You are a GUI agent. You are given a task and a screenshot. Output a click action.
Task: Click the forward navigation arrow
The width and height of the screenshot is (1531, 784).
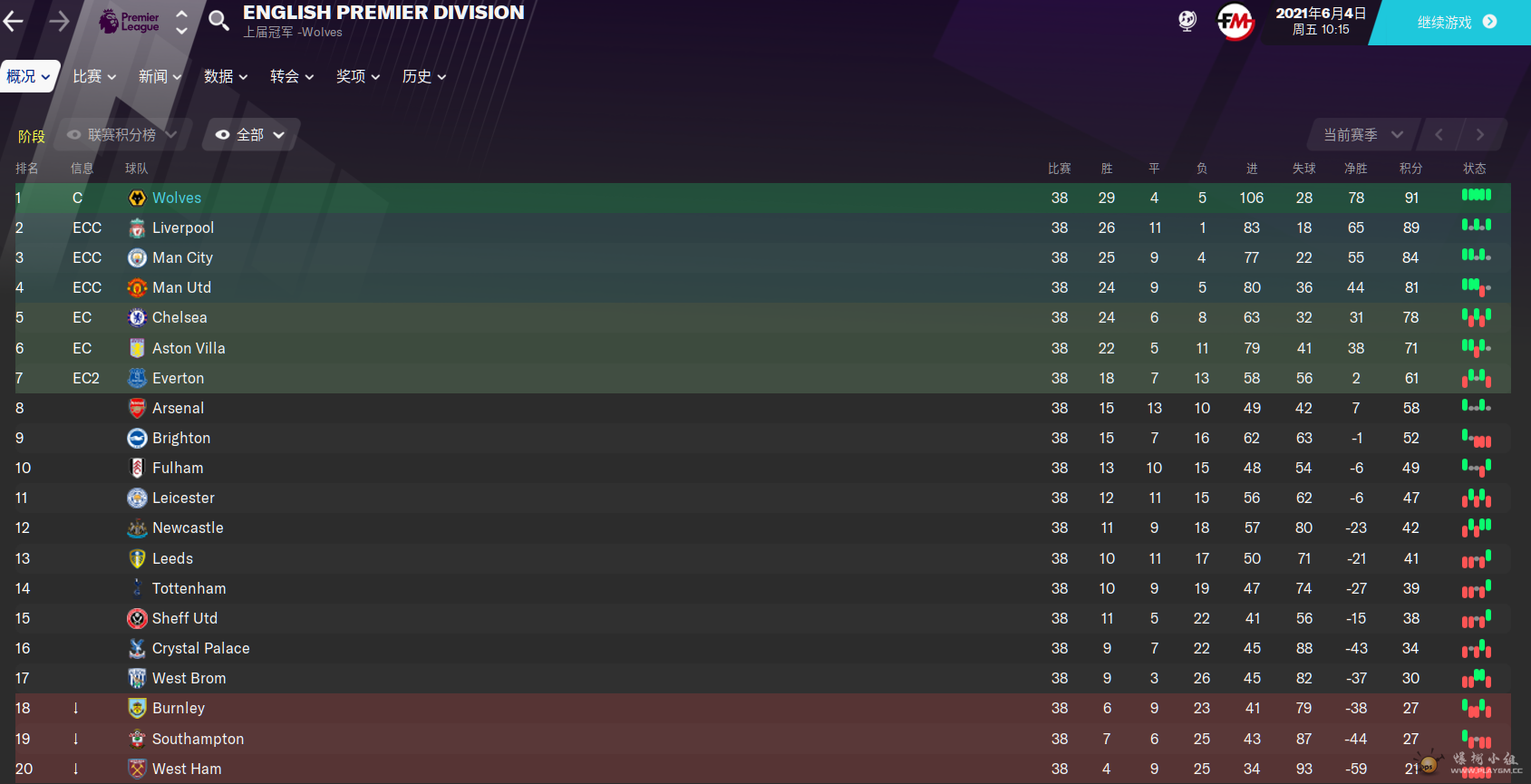(x=59, y=21)
